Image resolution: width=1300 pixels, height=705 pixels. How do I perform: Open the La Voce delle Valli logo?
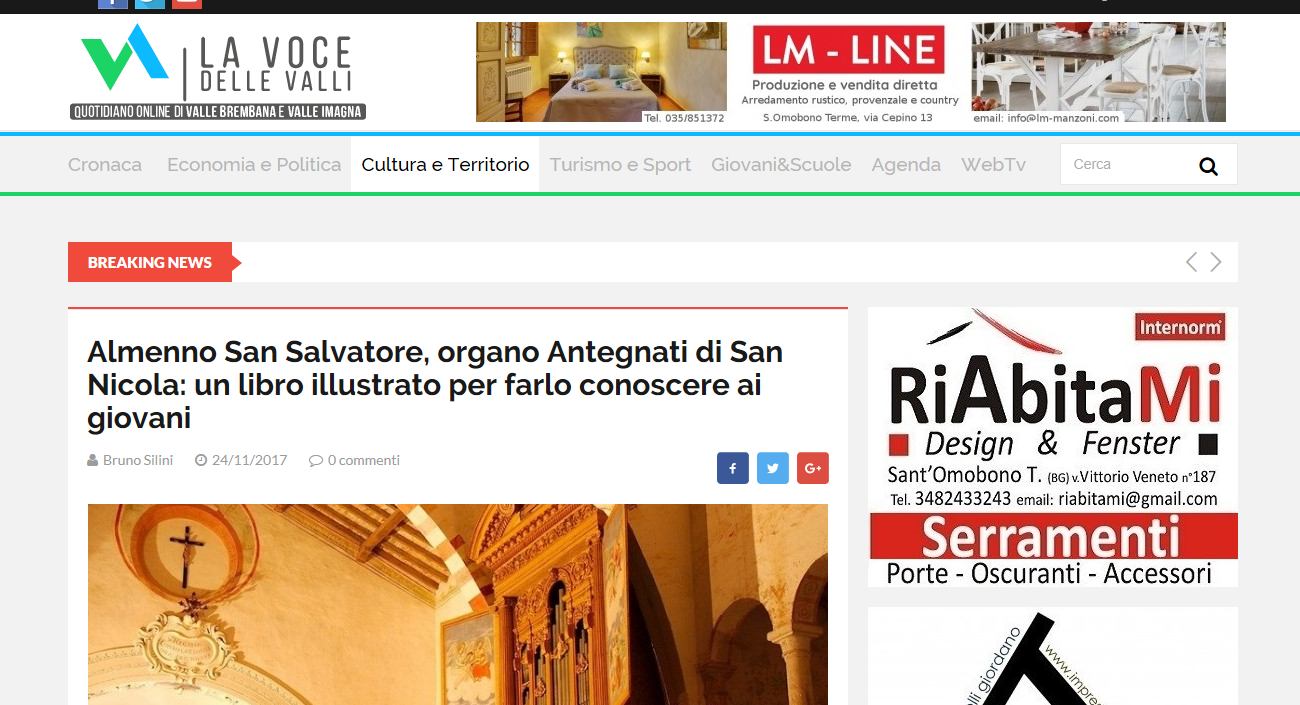(x=218, y=72)
